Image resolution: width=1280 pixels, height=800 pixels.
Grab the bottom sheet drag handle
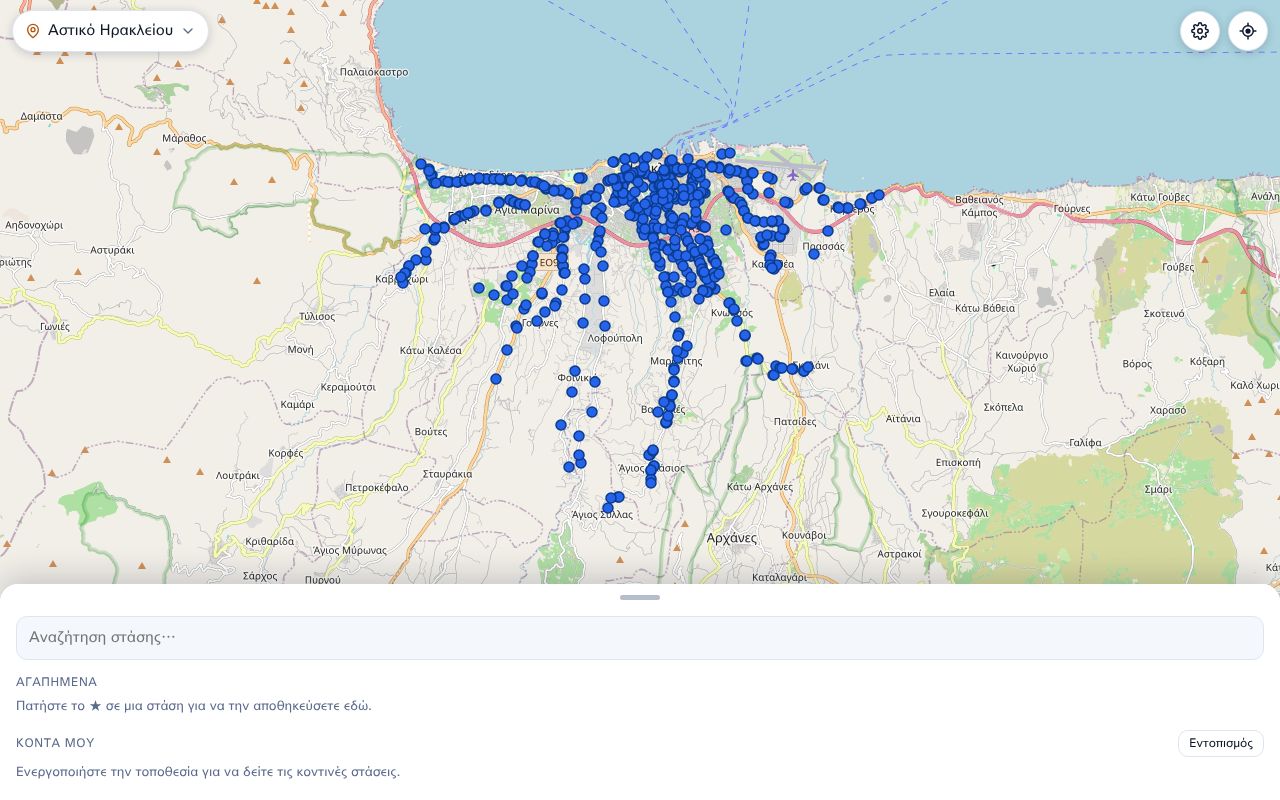coord(640,597)
